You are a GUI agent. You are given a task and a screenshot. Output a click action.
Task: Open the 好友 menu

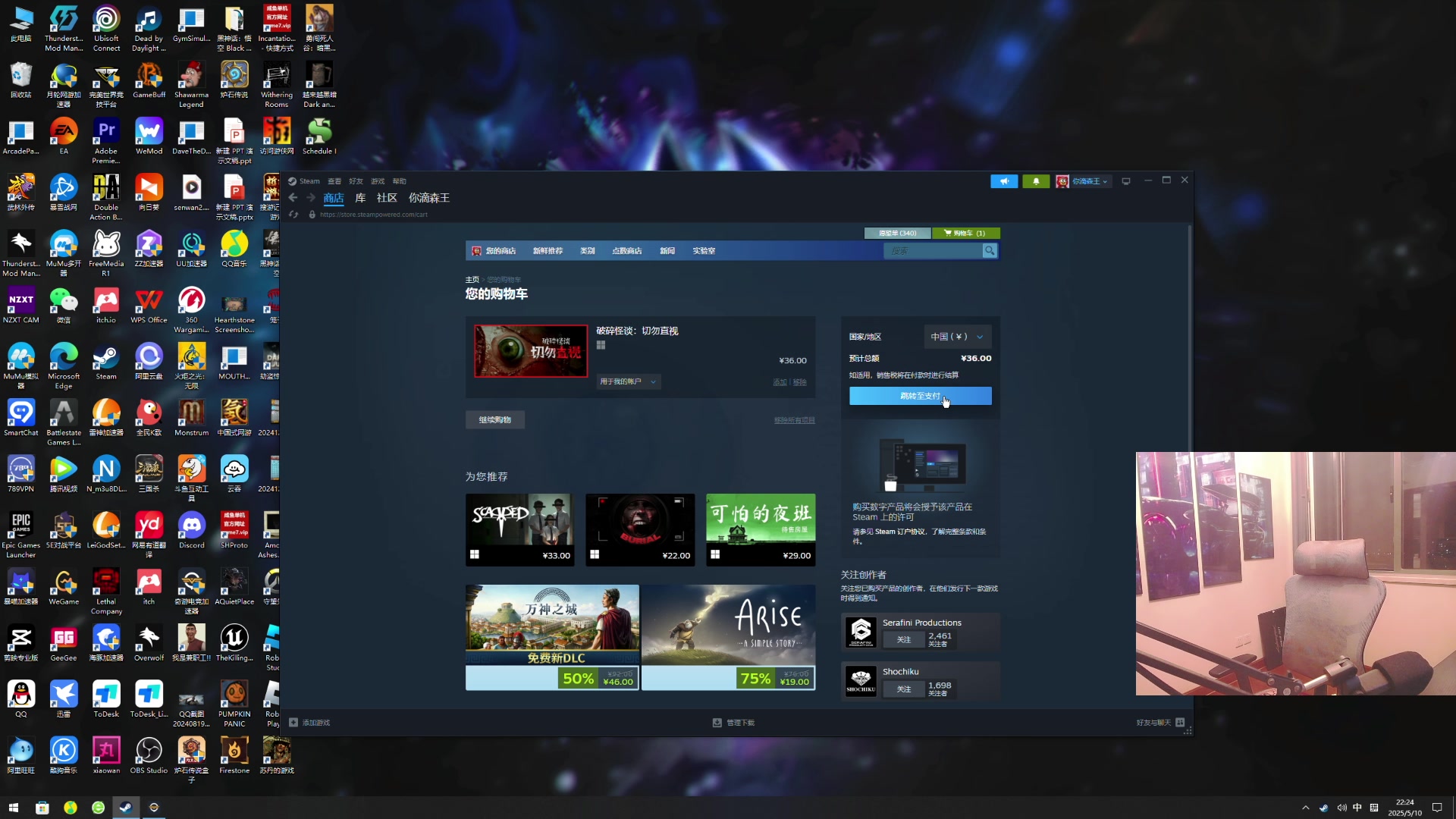tap(356, 181)
